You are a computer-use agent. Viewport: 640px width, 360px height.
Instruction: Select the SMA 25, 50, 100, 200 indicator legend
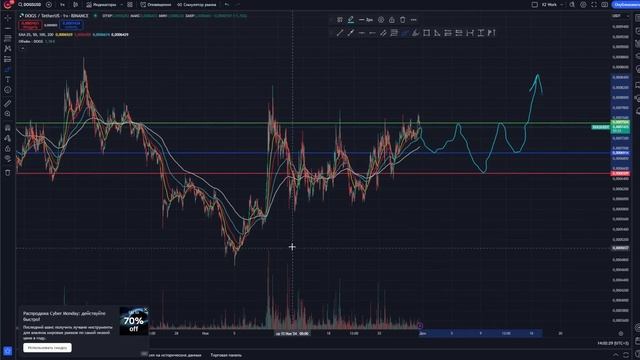pos(36,35)
